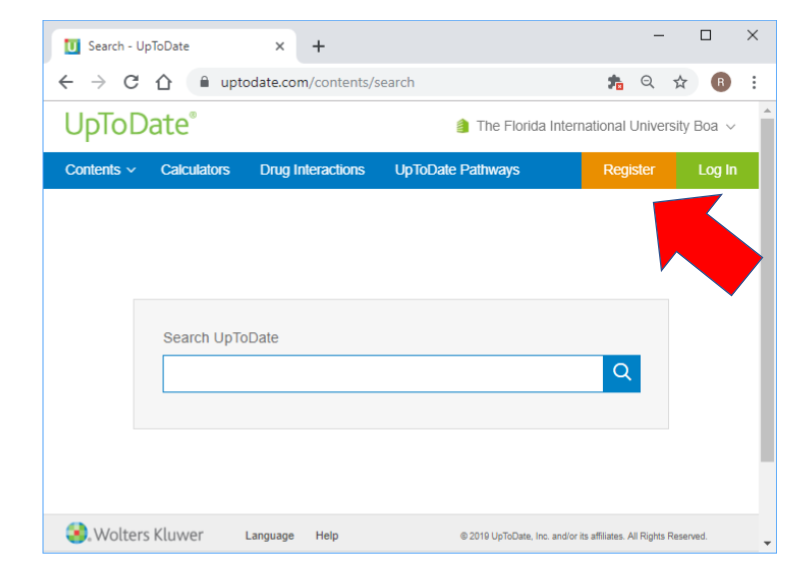Open the Chrome profile avatar R
799x563 pixels.
click(721, 82)
